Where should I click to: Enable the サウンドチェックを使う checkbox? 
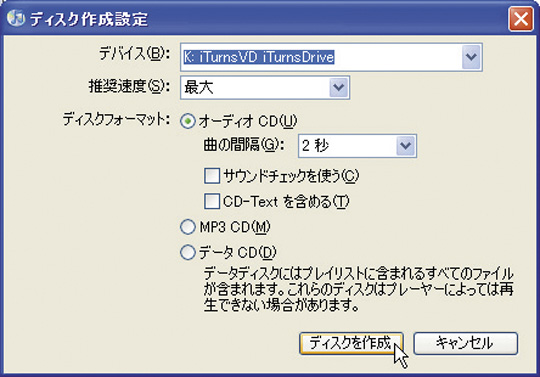[212, 176]
